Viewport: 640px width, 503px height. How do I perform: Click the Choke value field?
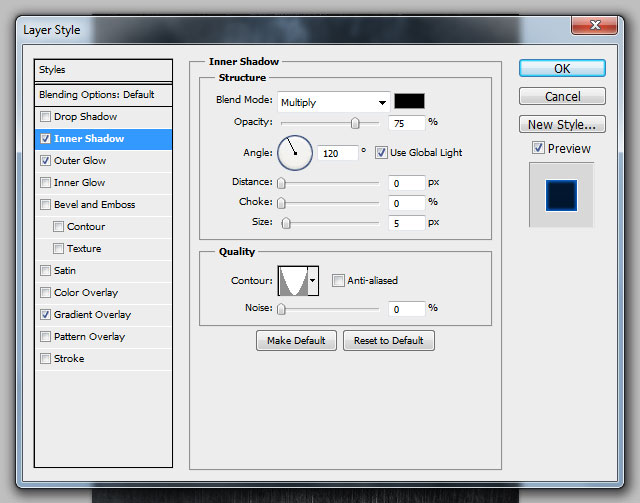tap(407, 203)
